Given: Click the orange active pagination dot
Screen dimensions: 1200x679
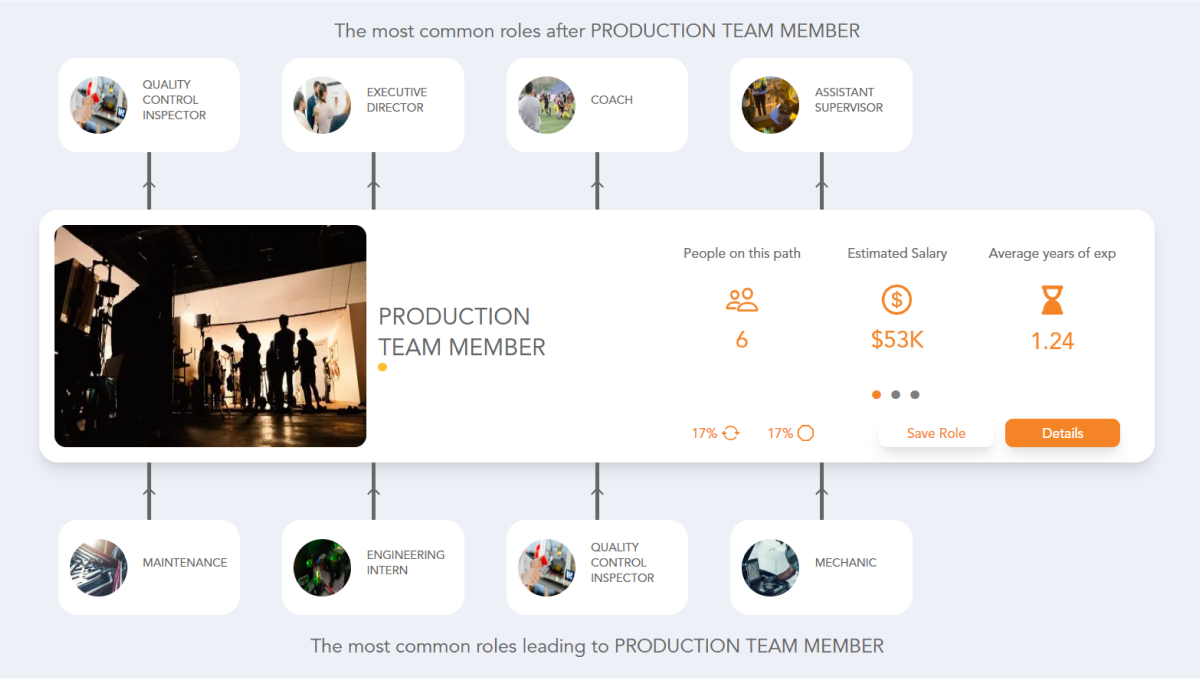Looking at the screenshot, I should point(876,394).
